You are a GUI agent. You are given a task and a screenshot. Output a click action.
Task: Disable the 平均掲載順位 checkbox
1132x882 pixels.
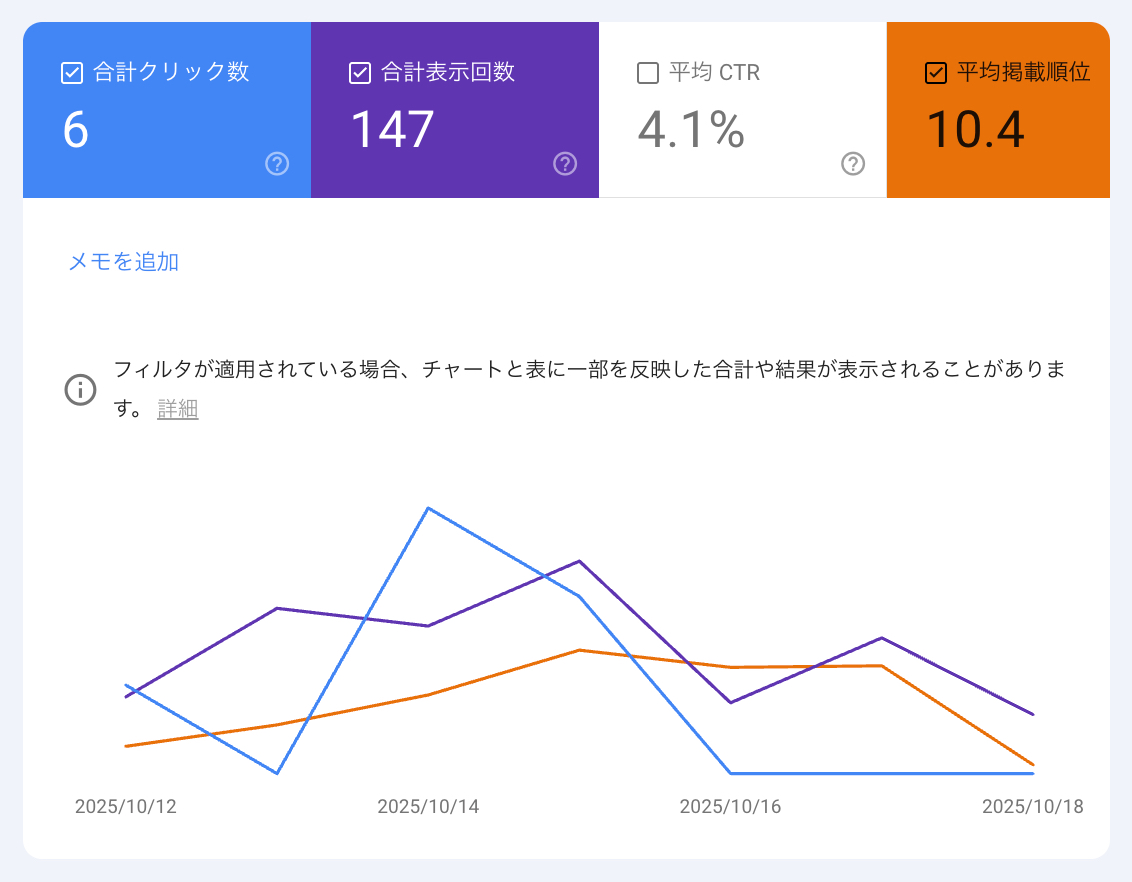coord(936,73)
